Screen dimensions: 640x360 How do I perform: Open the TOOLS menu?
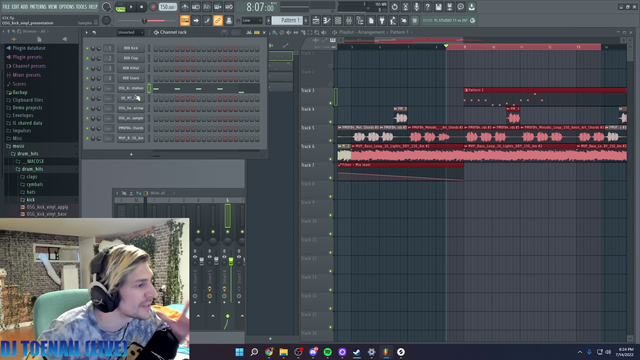82,7
